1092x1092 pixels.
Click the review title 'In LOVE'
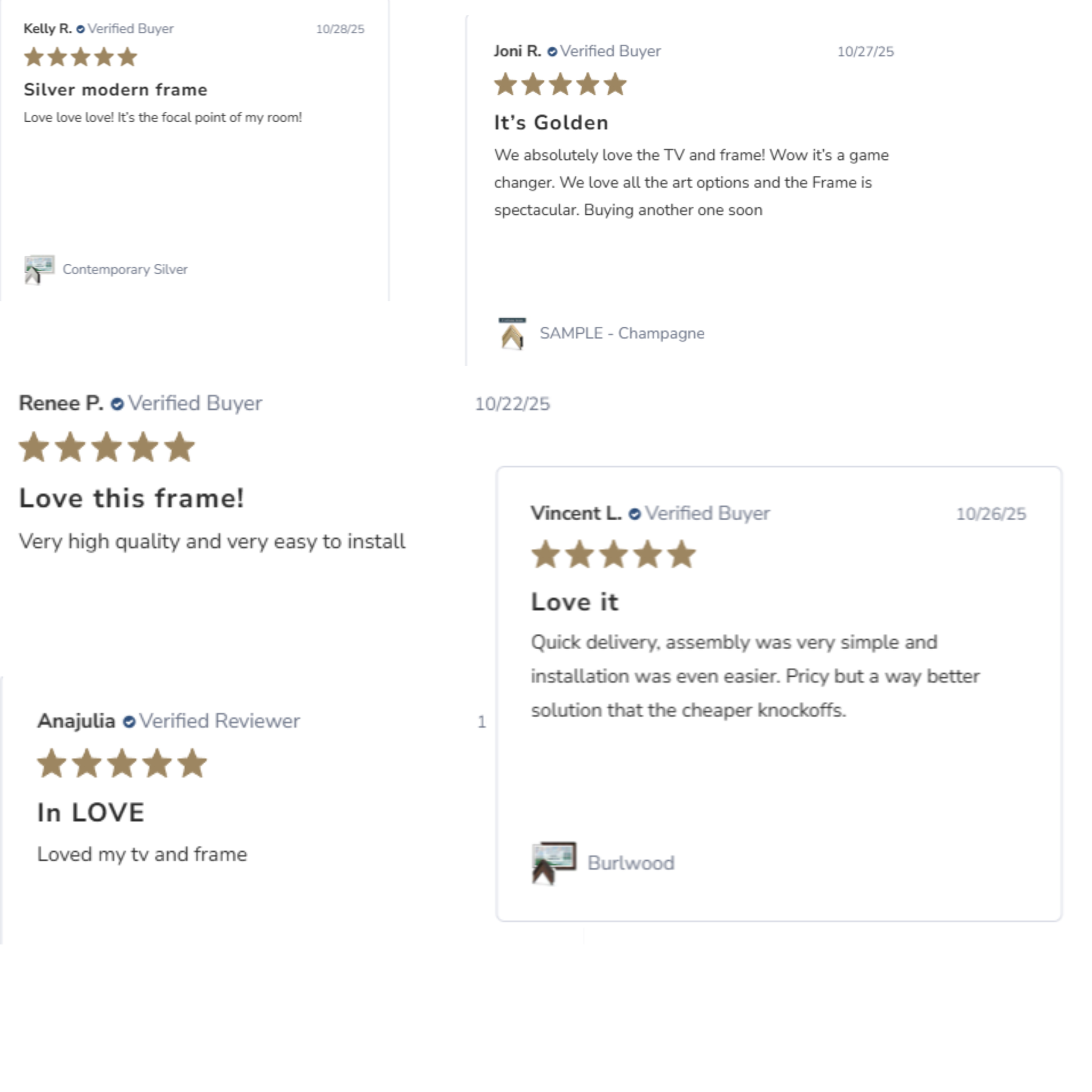[91, 813]
